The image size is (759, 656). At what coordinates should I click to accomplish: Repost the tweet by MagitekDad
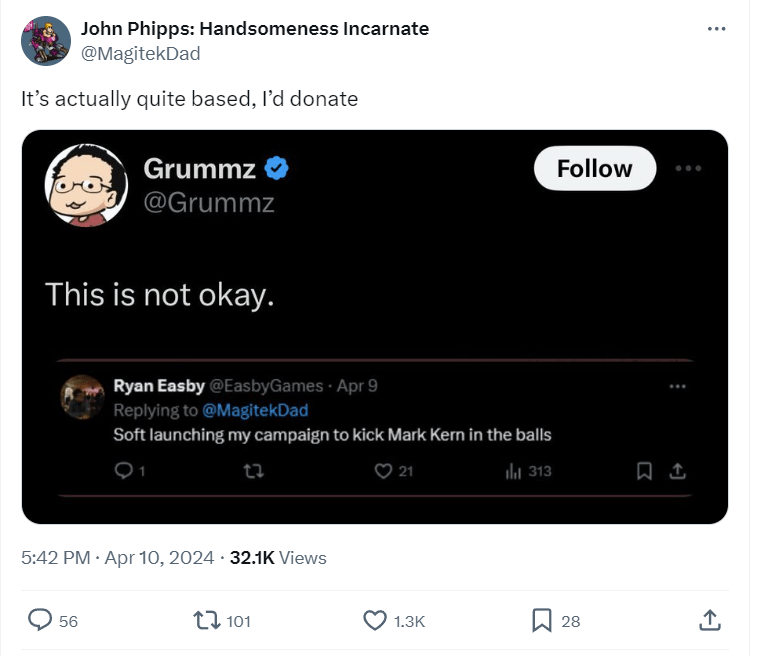(x=207, y=621)
